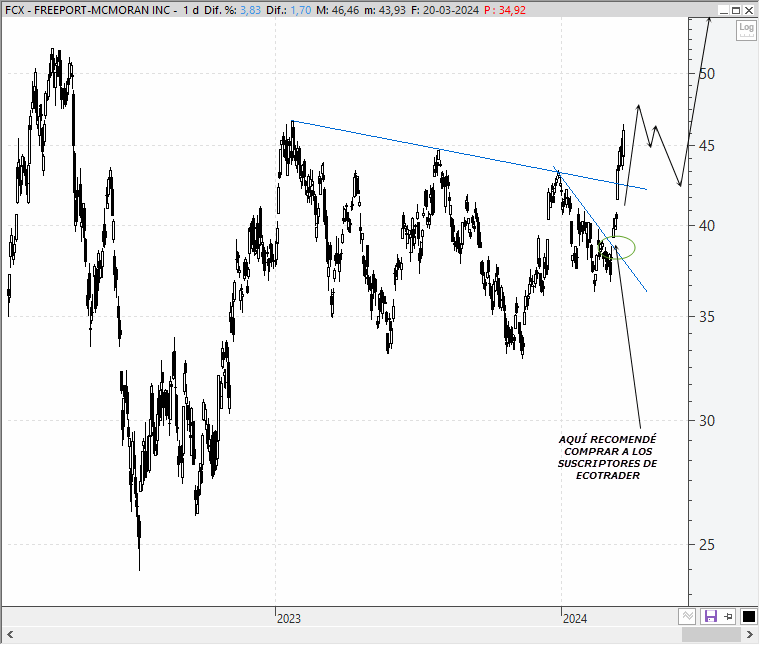The height and width of the screenshot is (645, 760).
Task: Minimize the FCX chart window
Action: 724,10
